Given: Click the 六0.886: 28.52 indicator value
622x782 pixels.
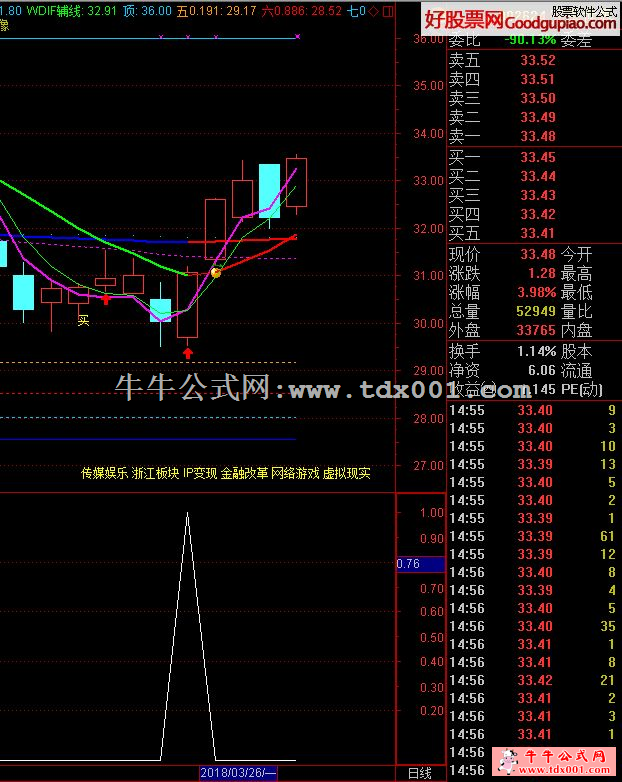Looking at the screenshot, I should pyautogui.click(x=302, y=10).
